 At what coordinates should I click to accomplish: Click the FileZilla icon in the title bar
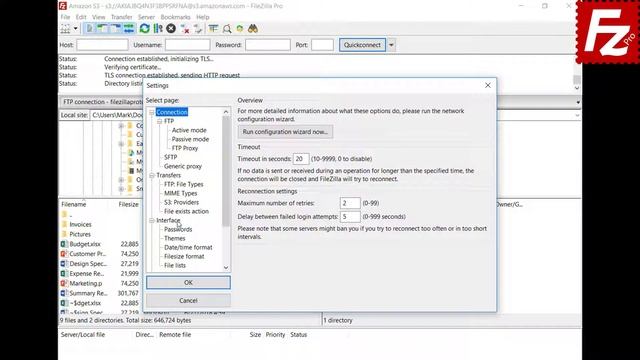click(x=62, y=6)
